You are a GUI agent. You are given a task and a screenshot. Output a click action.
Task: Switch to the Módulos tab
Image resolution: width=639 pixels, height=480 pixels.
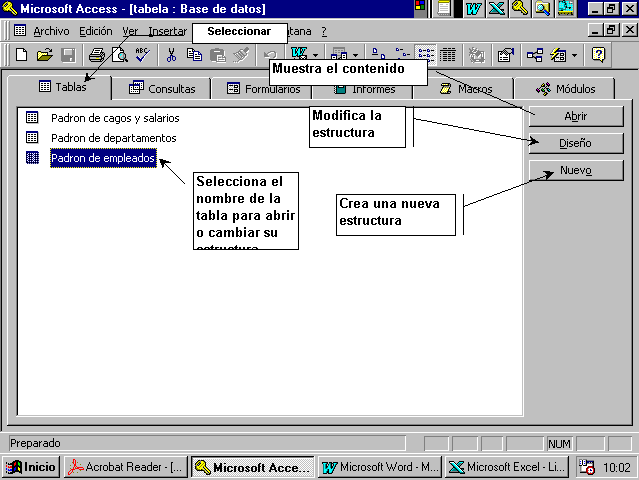coord(565,88)
